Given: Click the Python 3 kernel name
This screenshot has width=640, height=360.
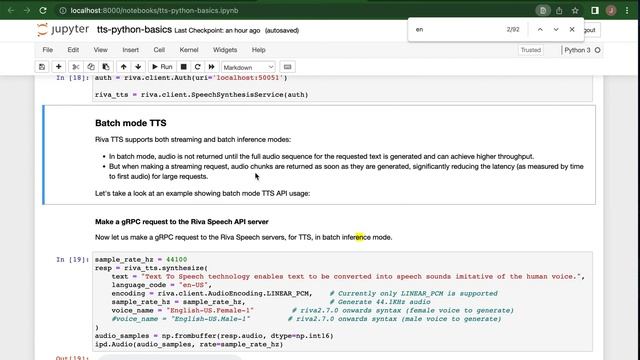Looking at the screenshot, I should [x=577, y=50].
